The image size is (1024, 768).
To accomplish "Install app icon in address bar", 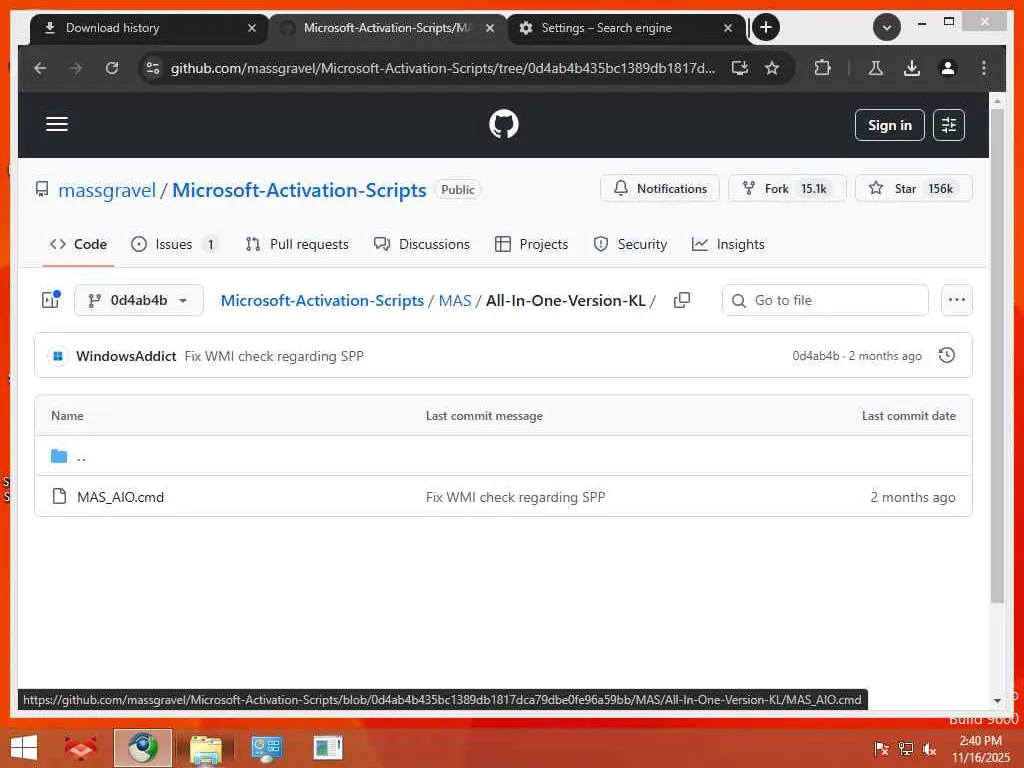I will coord(739,68).
